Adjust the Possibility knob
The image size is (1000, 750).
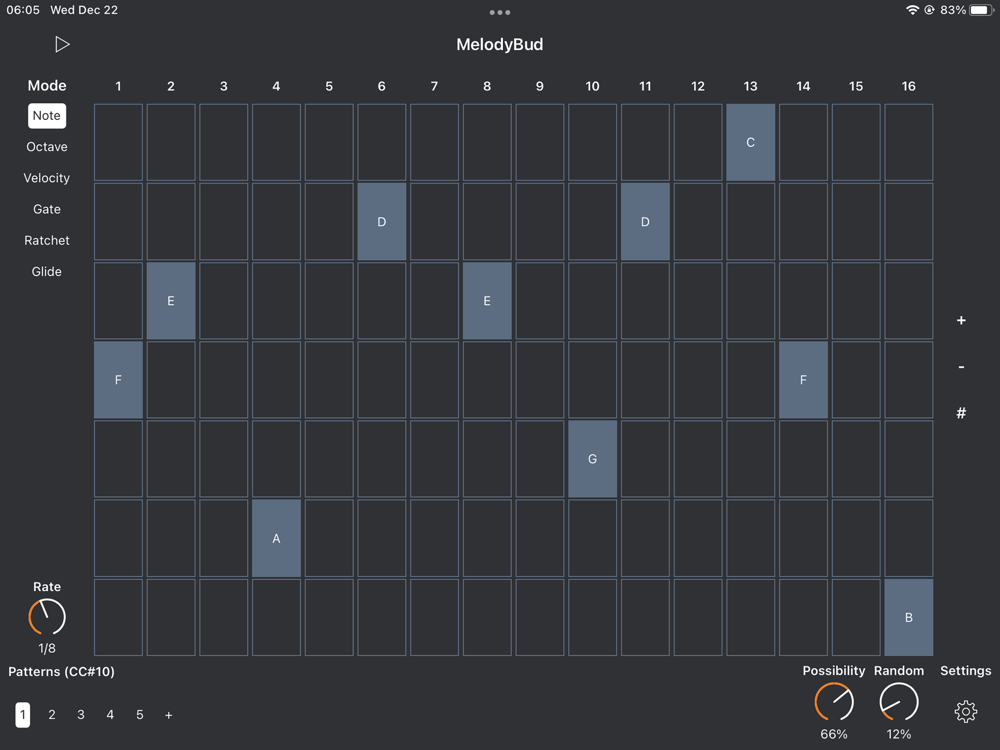tap(834, 702)
